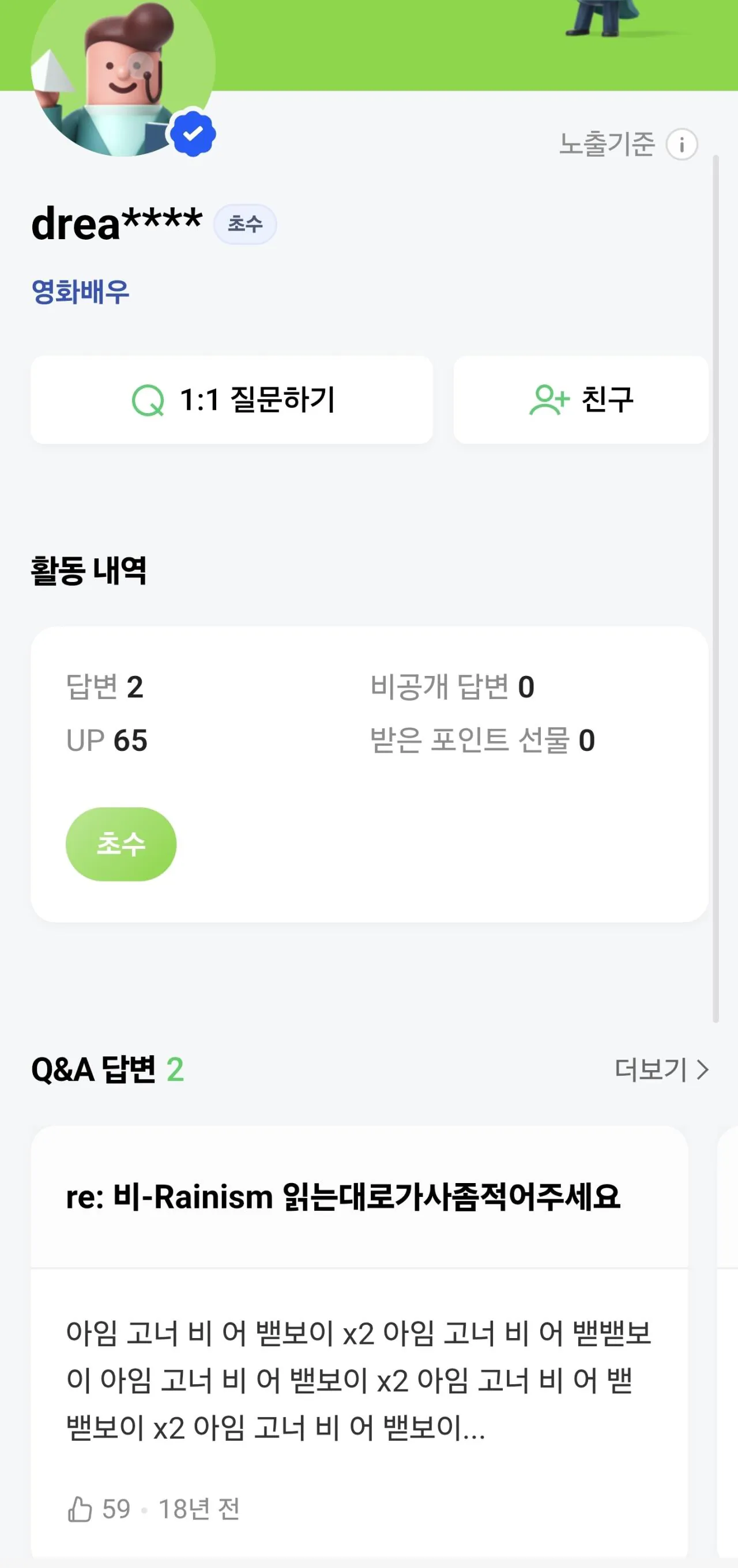Screen dimensions: 738x1568
Task: Click the green Q icon on question button
Action: point(148,400)
